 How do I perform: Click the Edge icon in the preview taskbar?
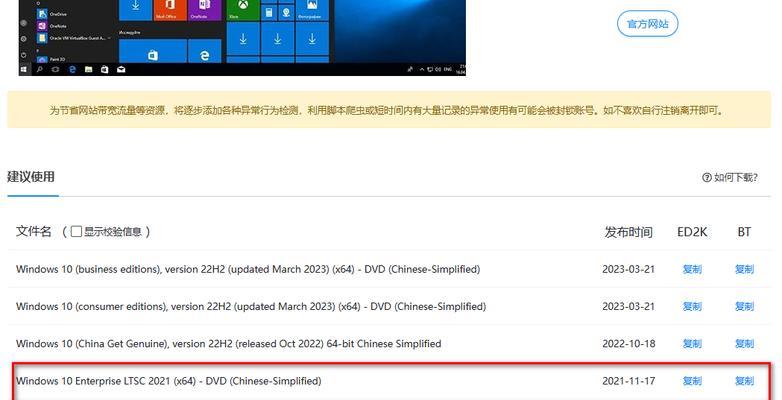point(72,69)
